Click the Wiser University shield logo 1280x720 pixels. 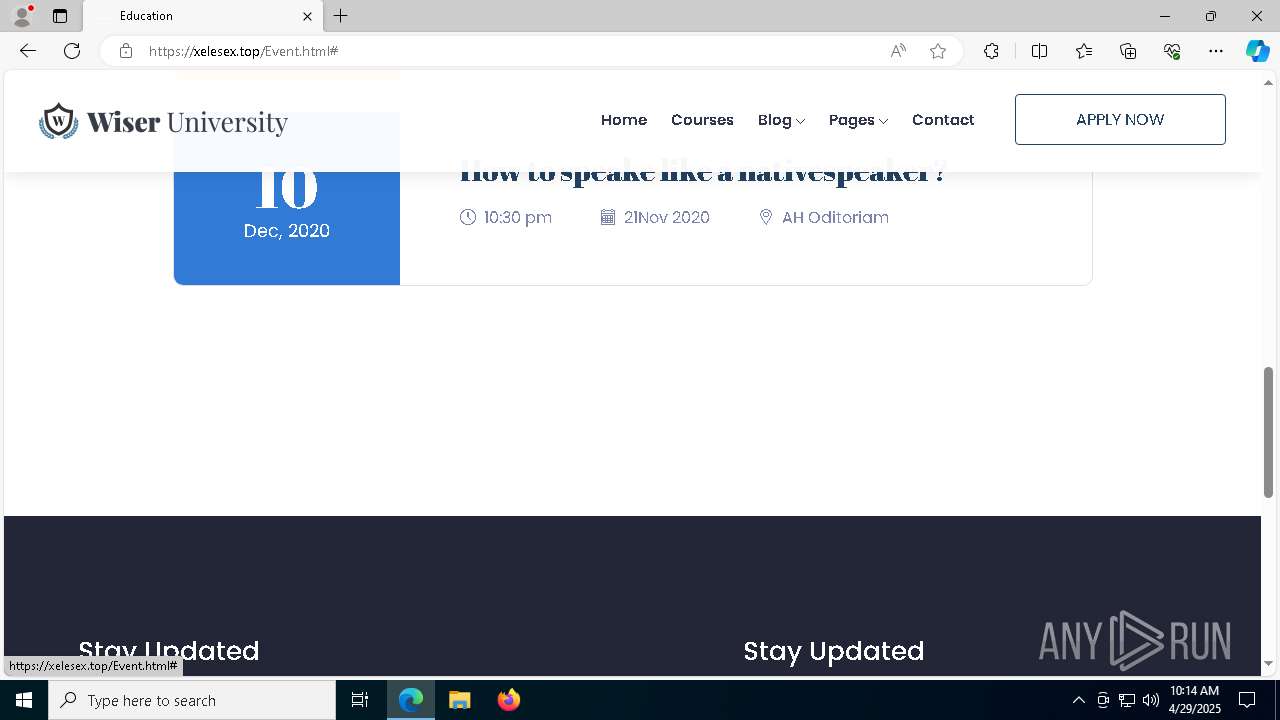pos(59,121)
